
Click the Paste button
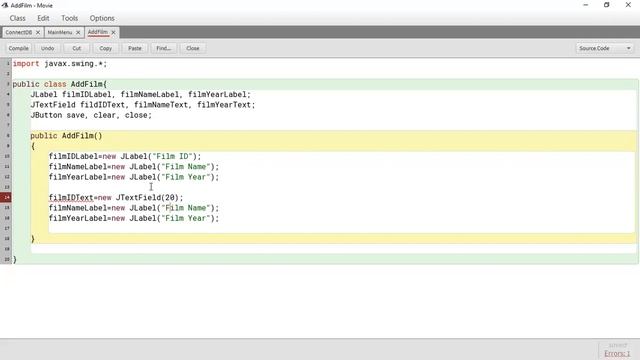(x=135, y=48)
